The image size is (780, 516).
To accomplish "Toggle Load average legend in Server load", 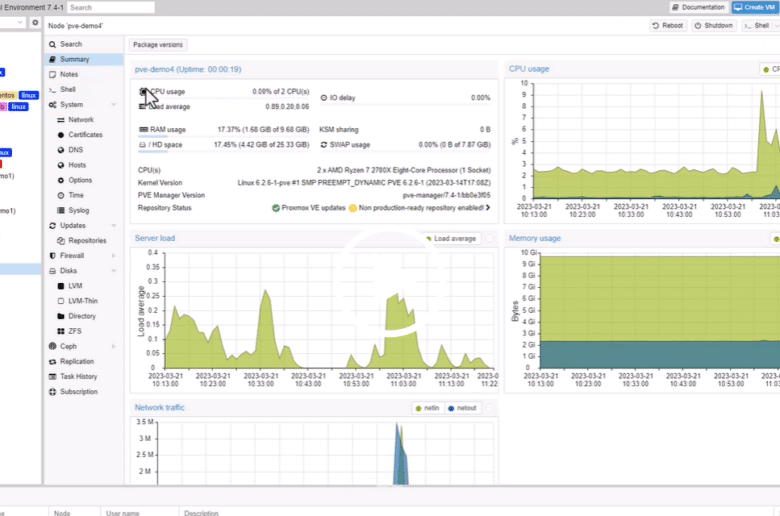I will click(451, 239).
